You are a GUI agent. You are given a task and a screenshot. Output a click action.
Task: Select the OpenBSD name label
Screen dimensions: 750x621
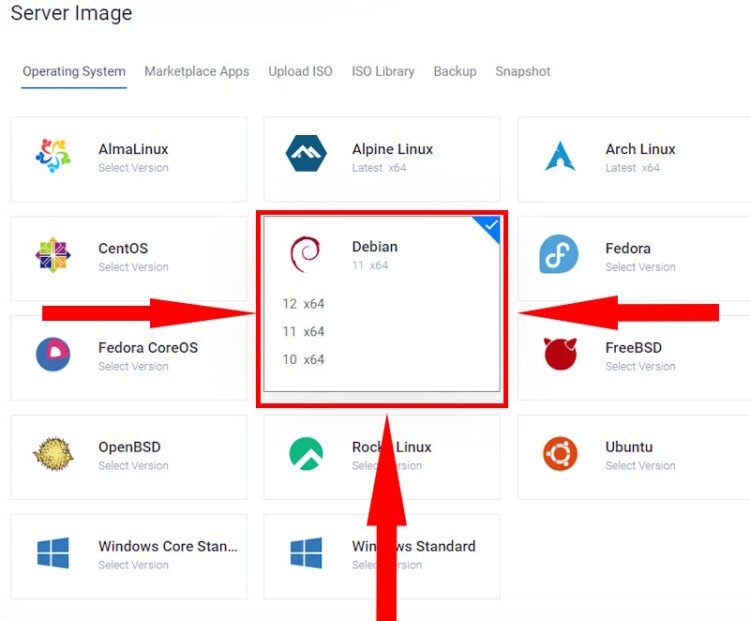coord(130,447)
